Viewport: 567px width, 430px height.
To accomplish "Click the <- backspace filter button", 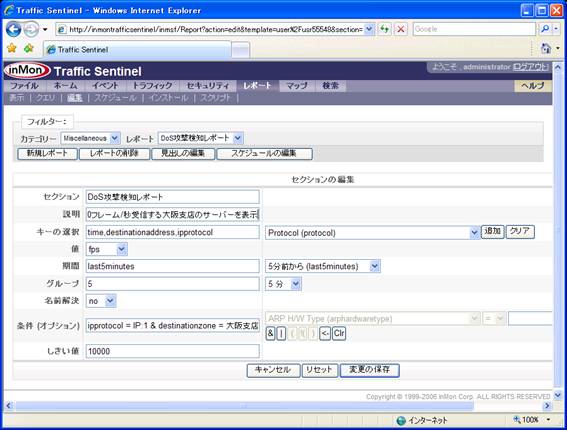I will click(325, 333).
